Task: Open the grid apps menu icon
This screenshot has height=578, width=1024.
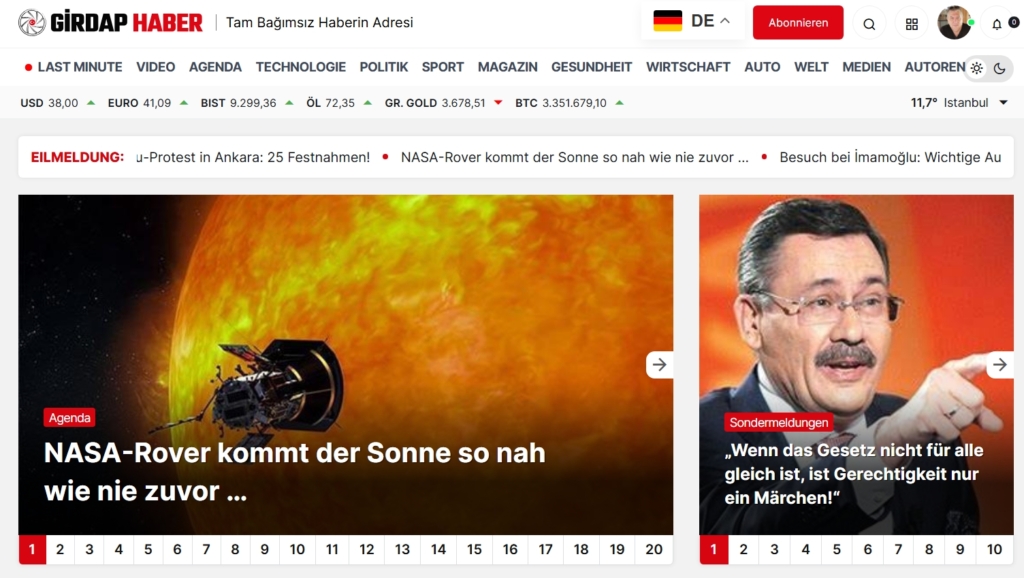Action: pyautogui.click(x=912, y=24)
